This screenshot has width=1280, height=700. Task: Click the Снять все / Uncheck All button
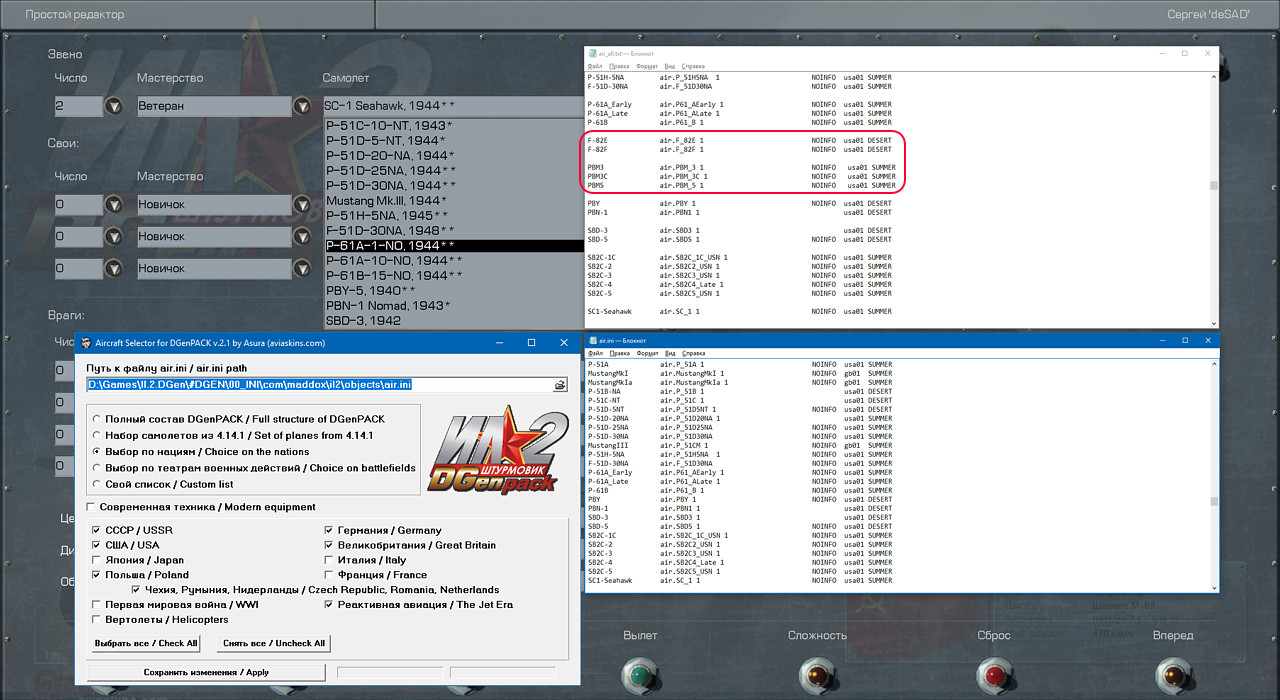274,643
